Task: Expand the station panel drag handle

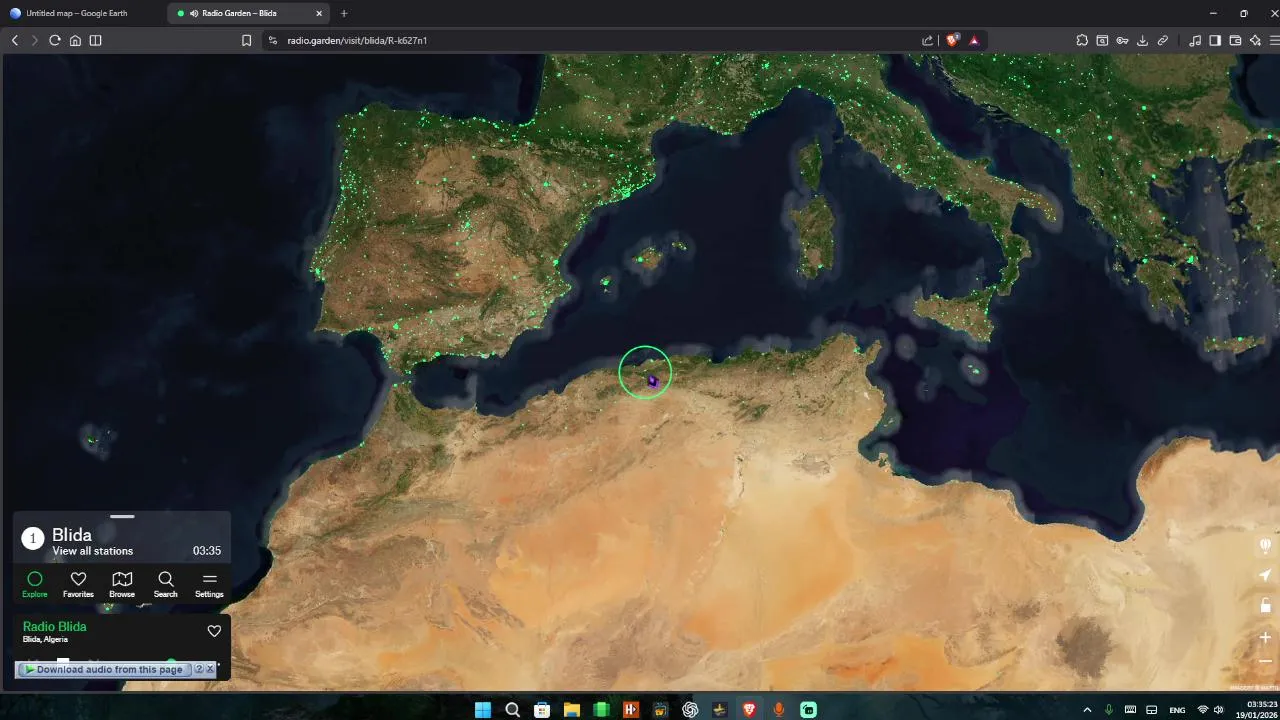Action: point(122,516)
